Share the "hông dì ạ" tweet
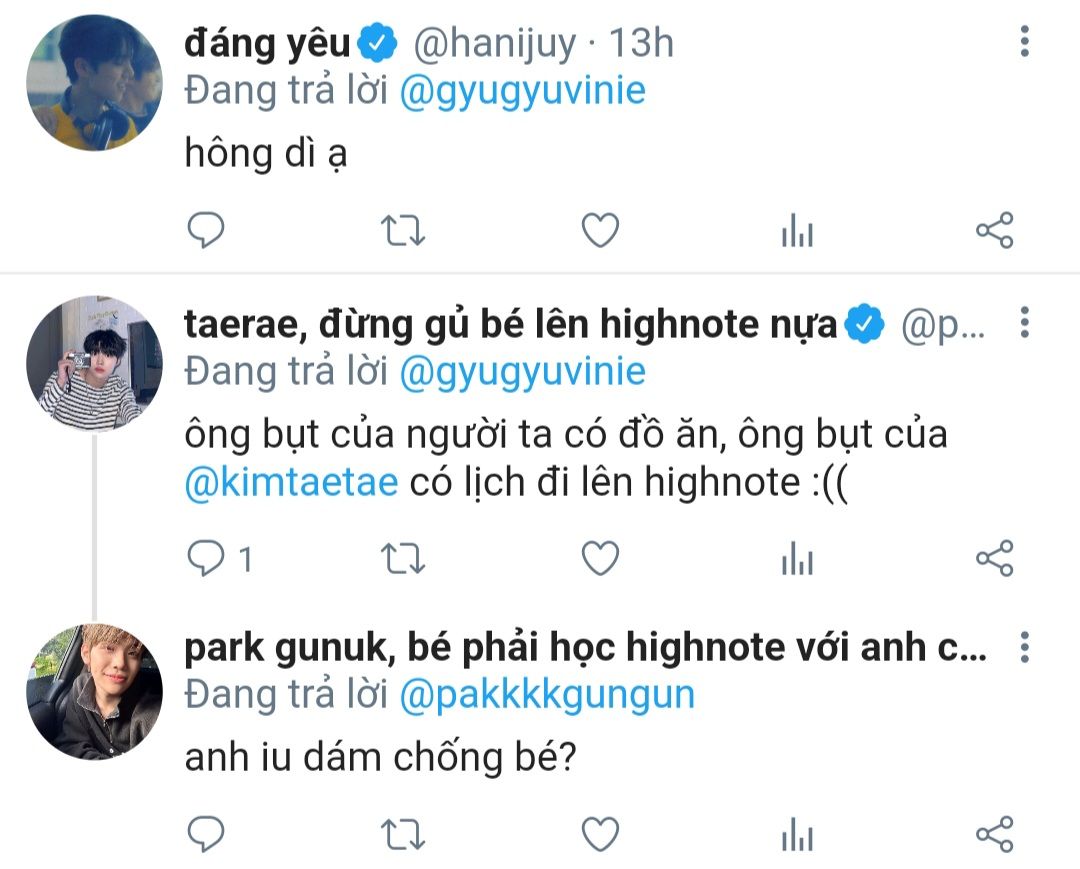 995,230
